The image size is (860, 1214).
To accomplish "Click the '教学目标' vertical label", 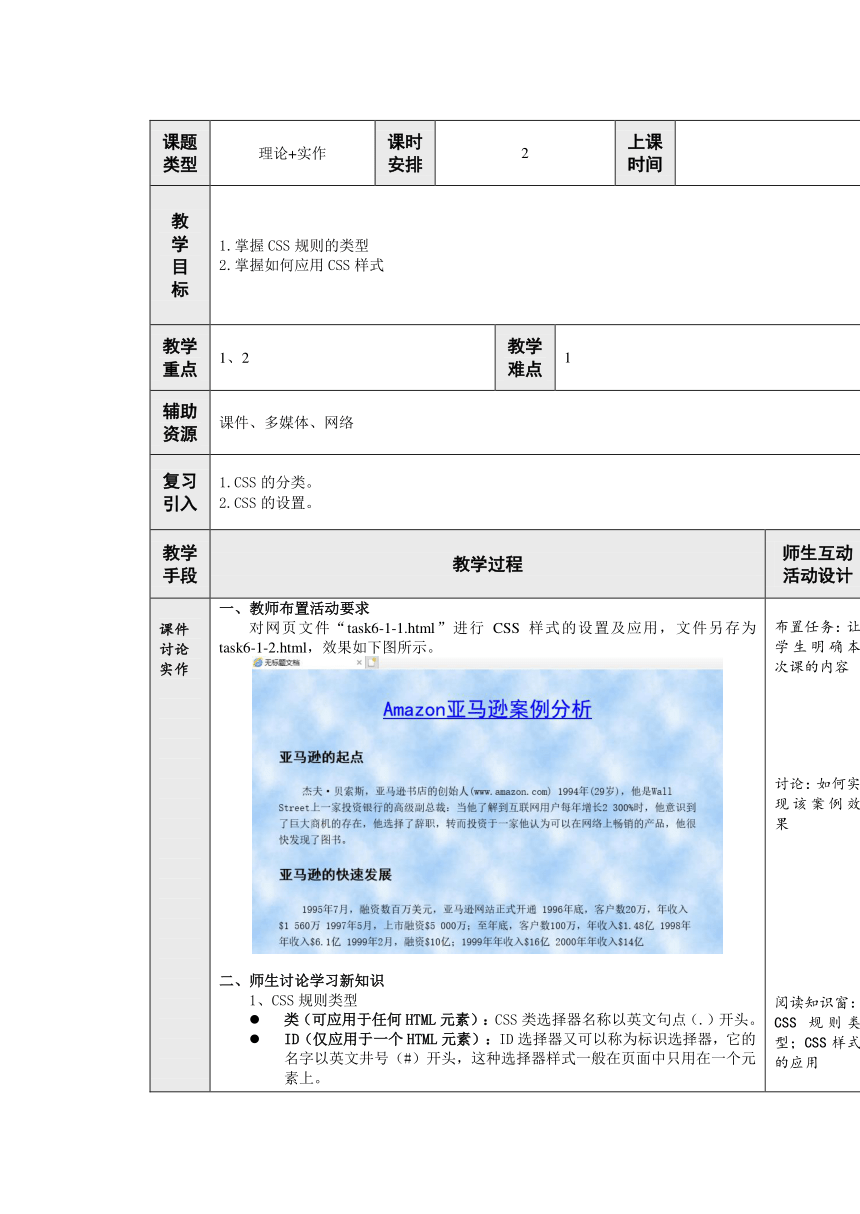I will 180,255.
